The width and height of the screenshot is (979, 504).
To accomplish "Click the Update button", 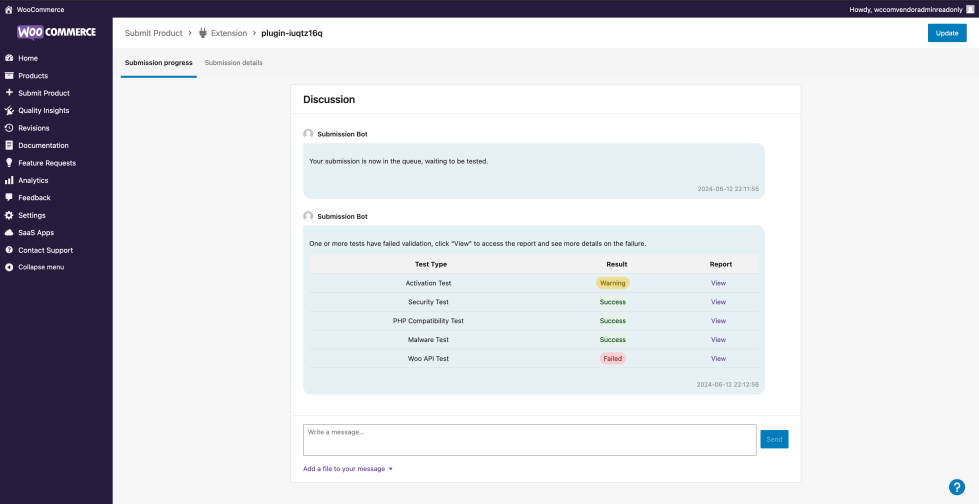I will 947,33.
